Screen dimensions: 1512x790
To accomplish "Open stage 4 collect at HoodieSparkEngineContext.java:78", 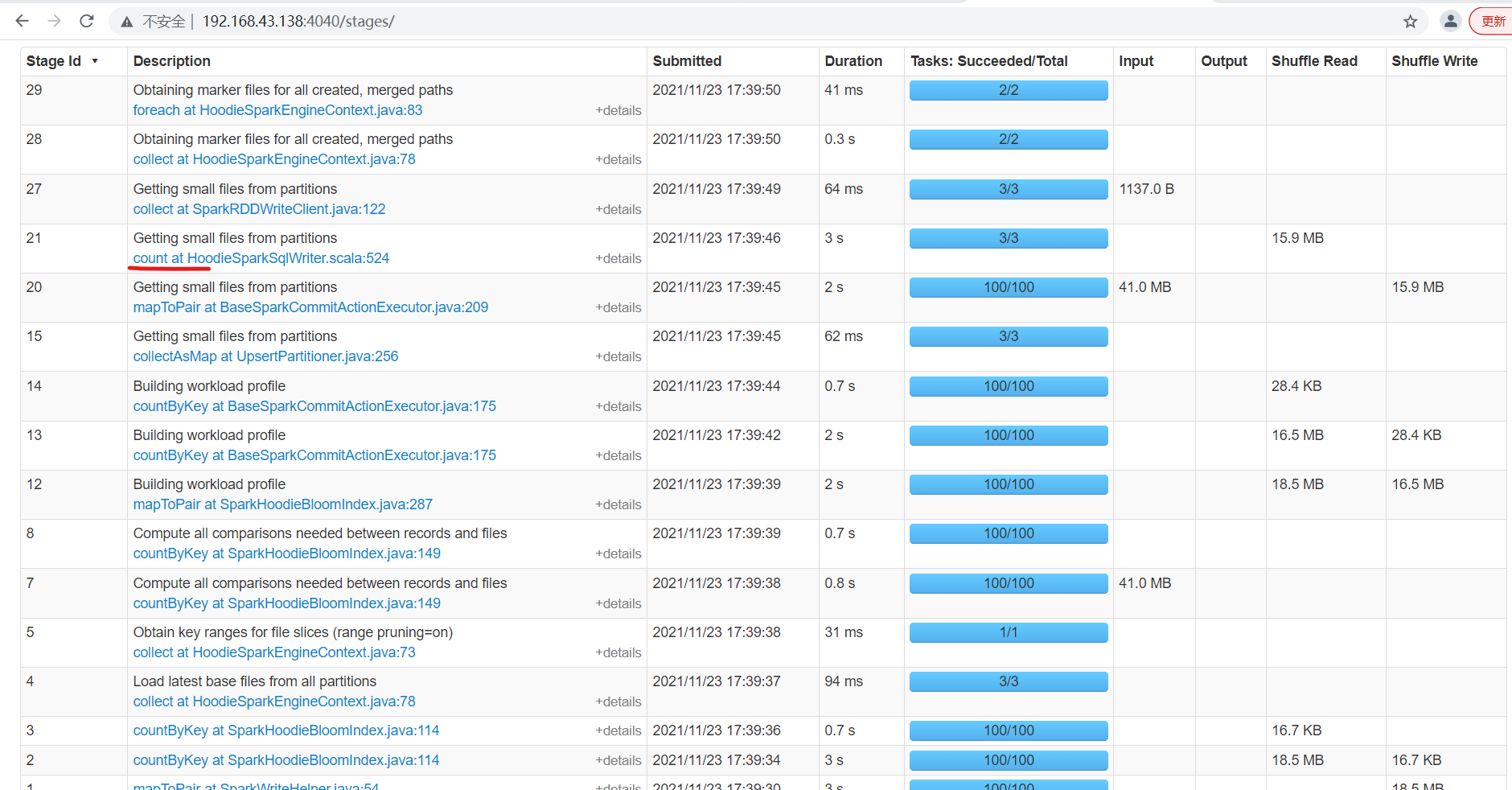I will coord(274,702).
